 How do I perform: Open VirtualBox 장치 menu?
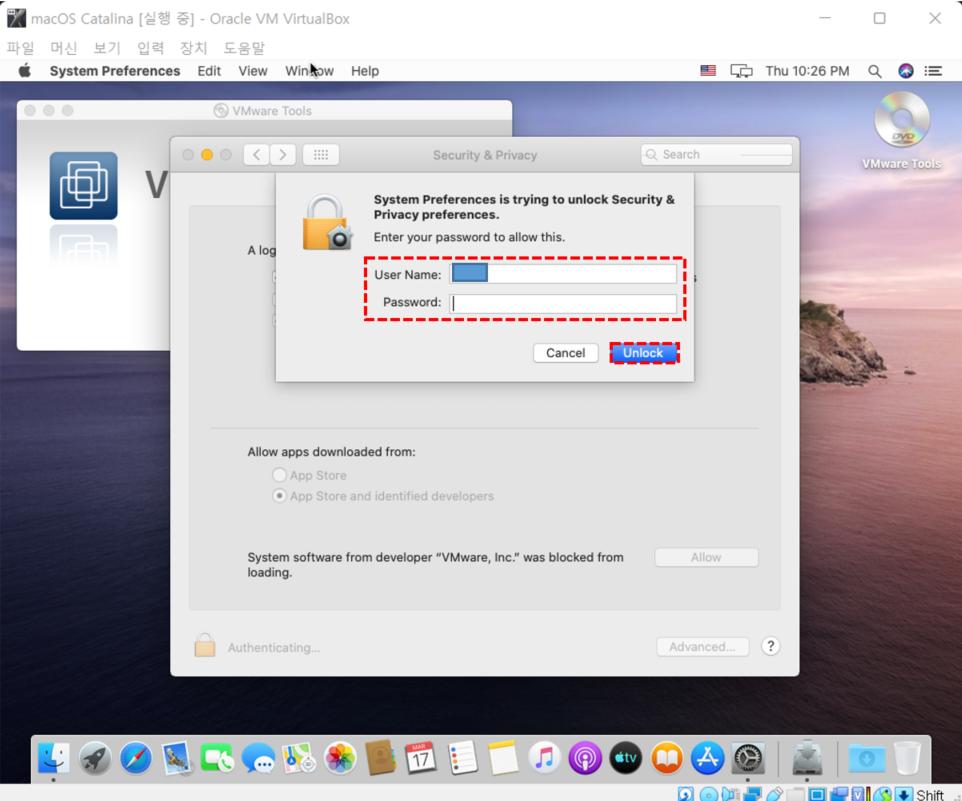pos(193,48)
